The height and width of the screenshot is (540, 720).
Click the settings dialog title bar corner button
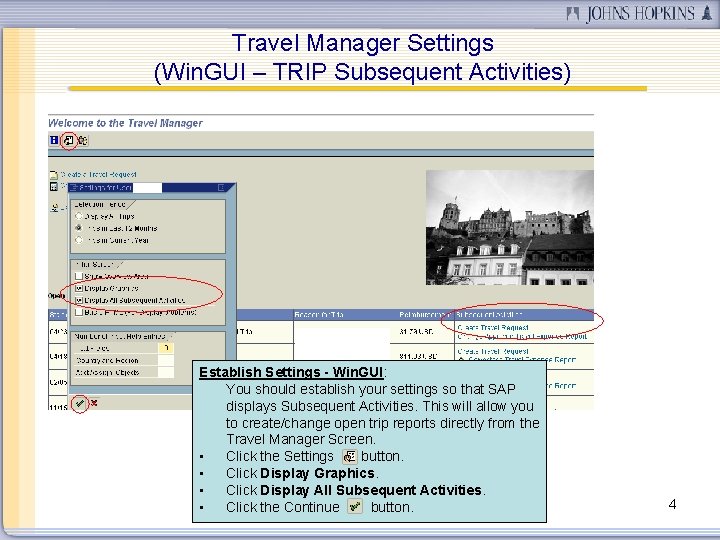coord(221,187)
